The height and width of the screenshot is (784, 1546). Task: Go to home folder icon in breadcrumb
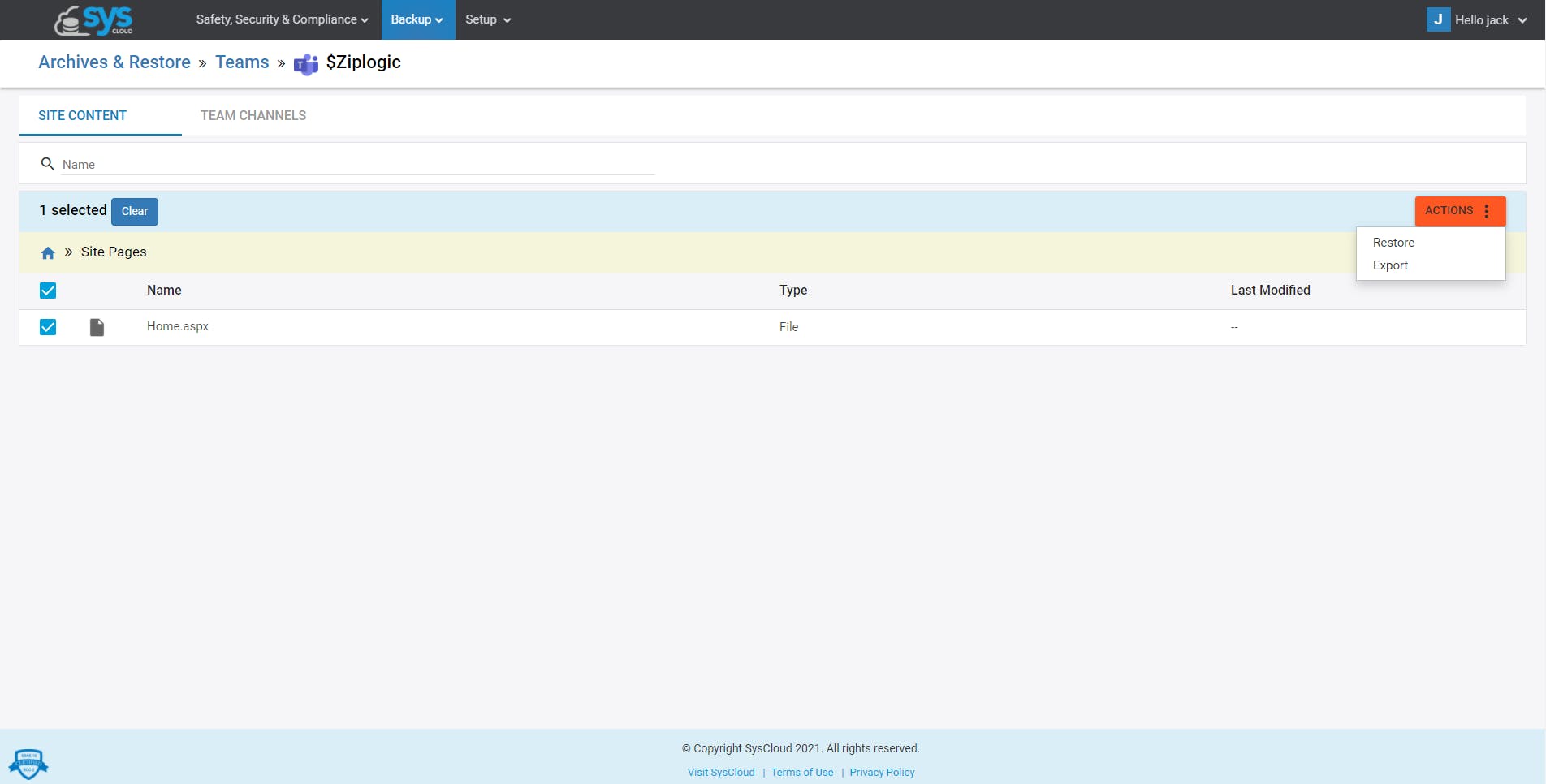pos(48,253)
